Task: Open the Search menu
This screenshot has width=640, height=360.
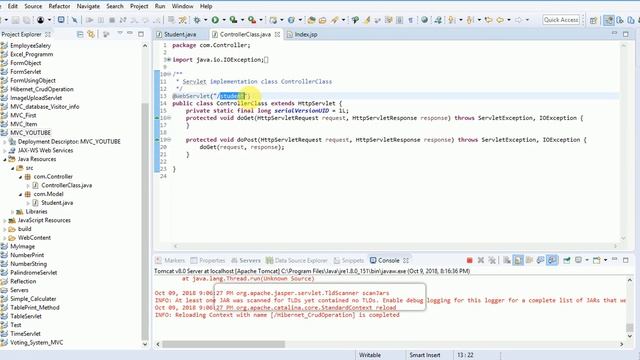Action: pyautogui.click(x=115, y=6)
